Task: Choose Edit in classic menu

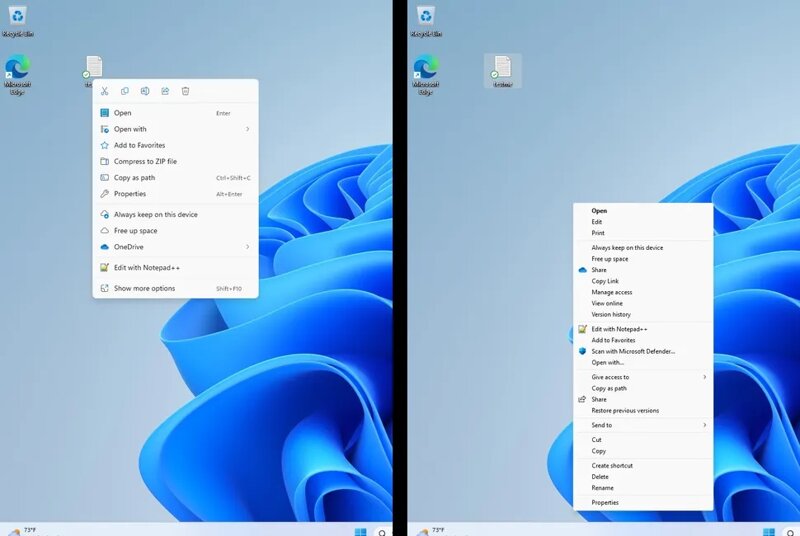Action: click(x=643, y=222)
